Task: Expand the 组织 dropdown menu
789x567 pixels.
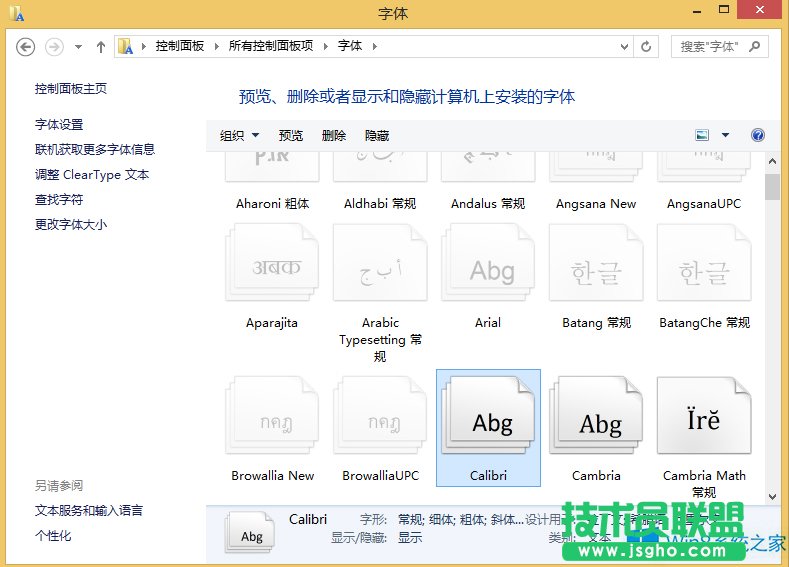Action: (x=240, y=135)
